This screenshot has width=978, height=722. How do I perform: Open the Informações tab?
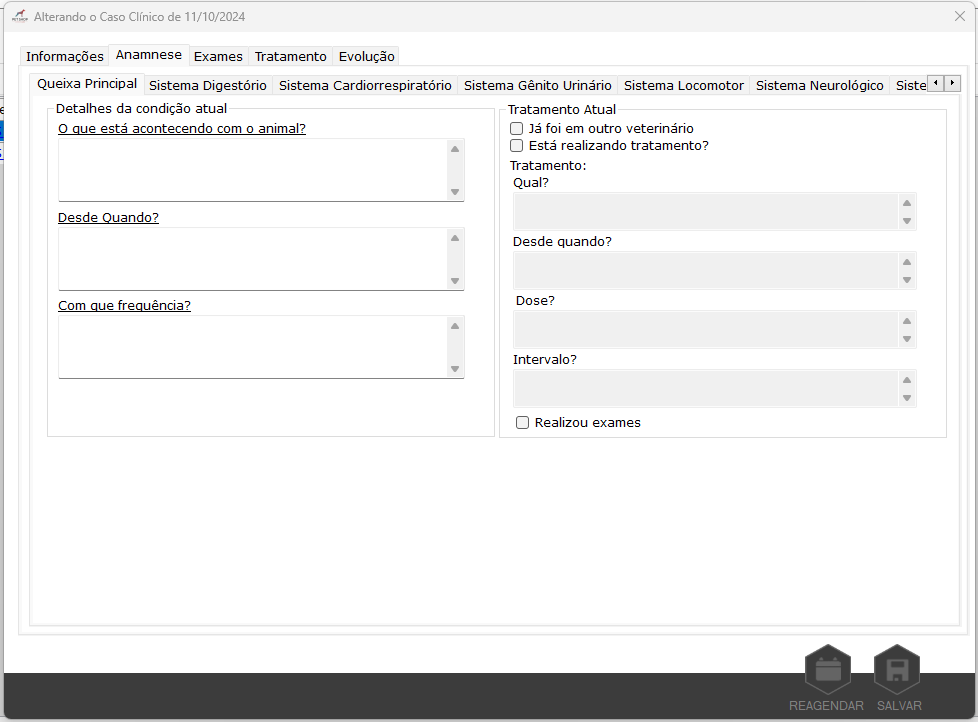pos(64,56)
